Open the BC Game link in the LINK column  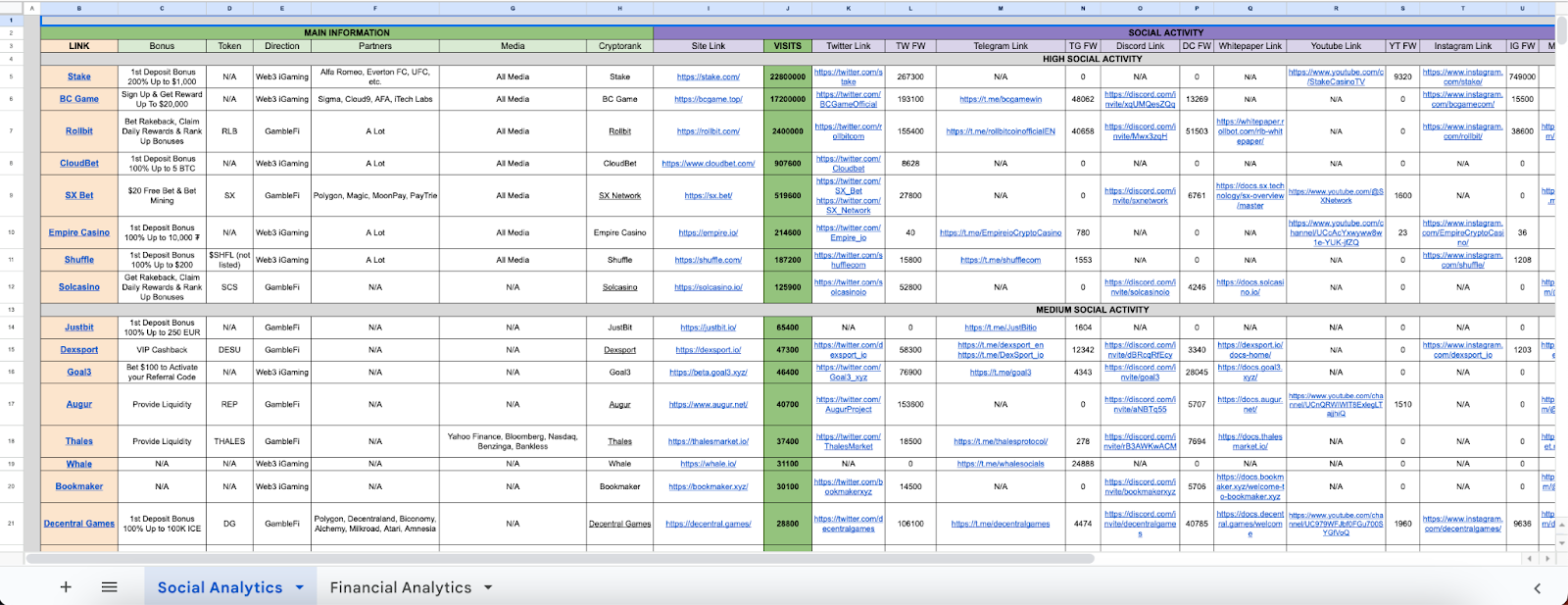click(79, 99)
